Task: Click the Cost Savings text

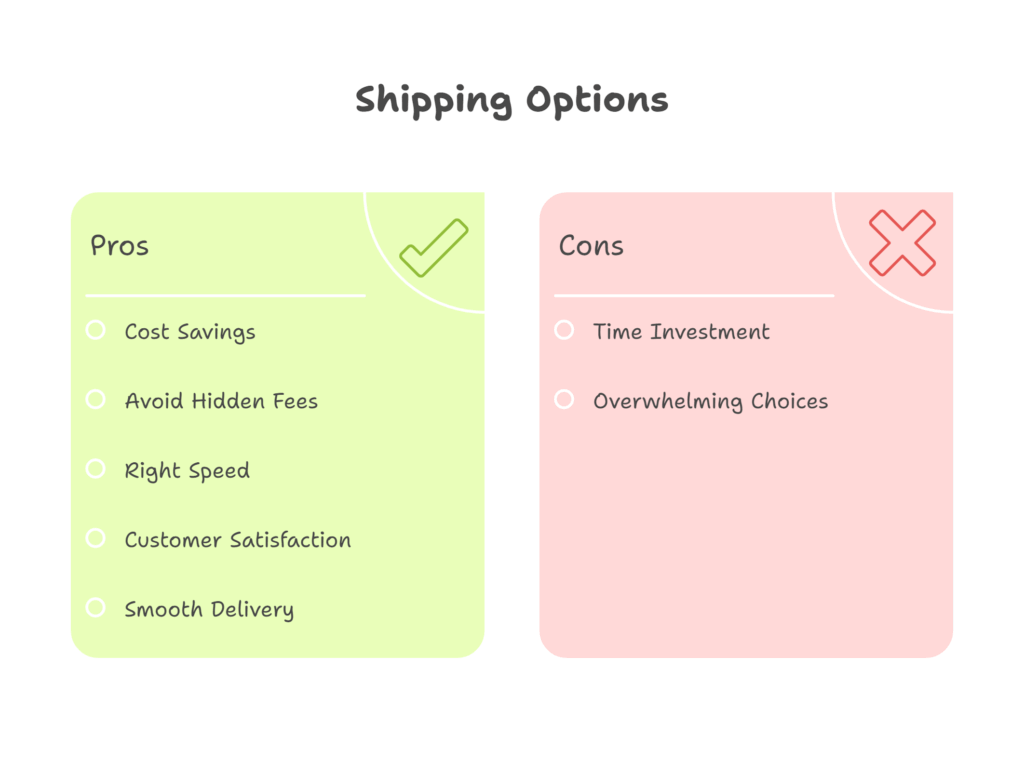Action: pyautogui.click(x=190, y=332)
